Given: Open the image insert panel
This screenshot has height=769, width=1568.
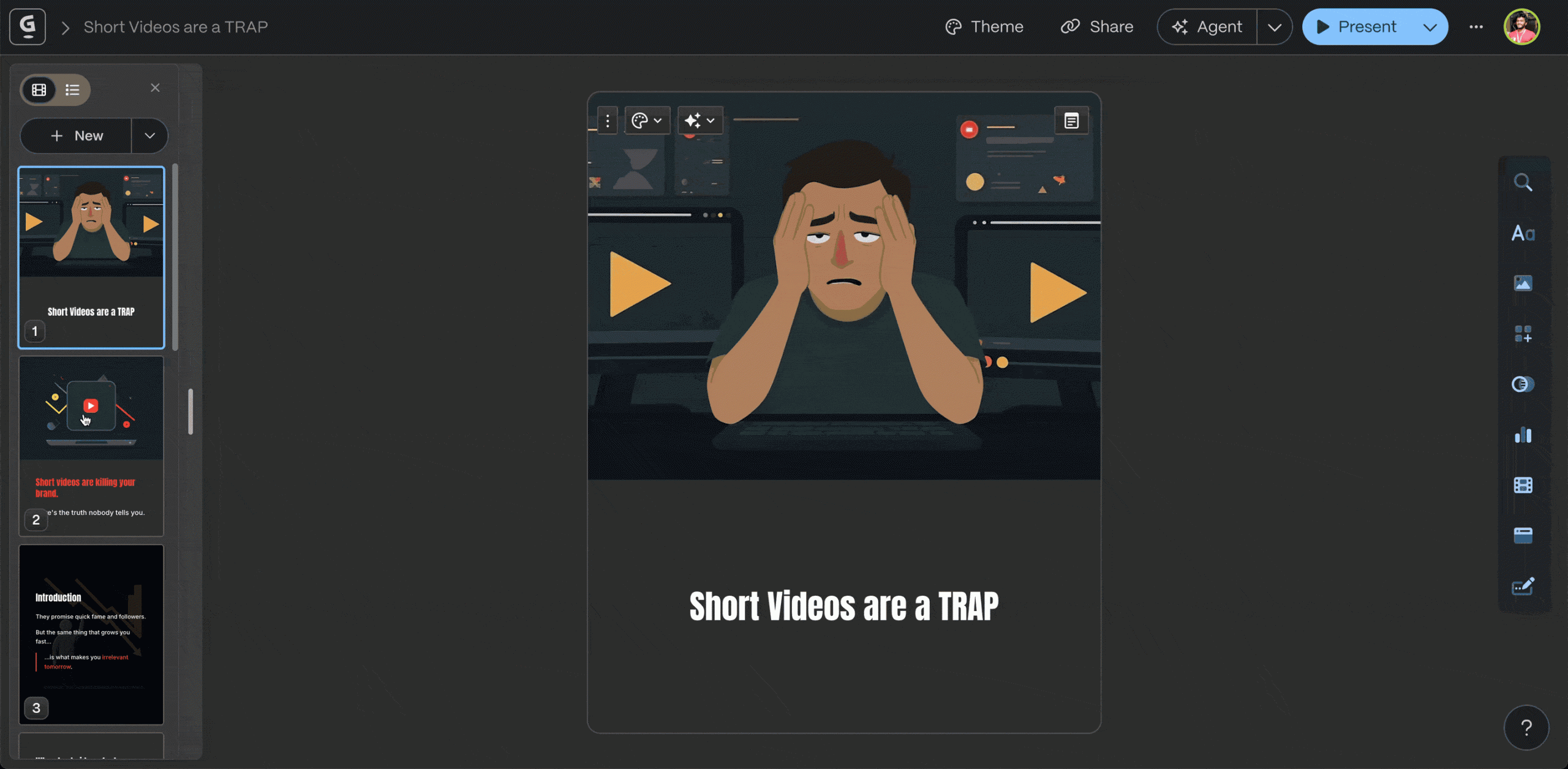Looking at the screenshot, I should (x=1523, y=283).
